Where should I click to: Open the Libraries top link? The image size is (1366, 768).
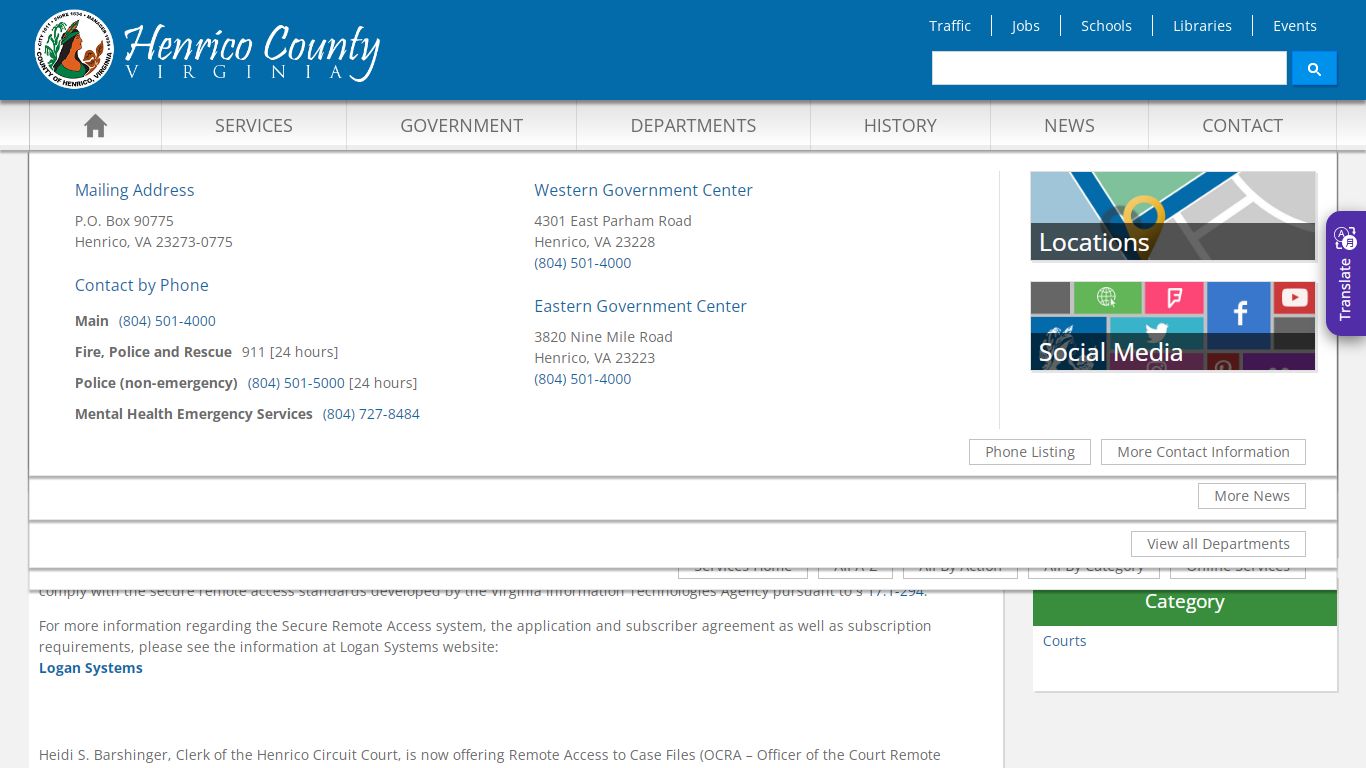click(1202, 26)
